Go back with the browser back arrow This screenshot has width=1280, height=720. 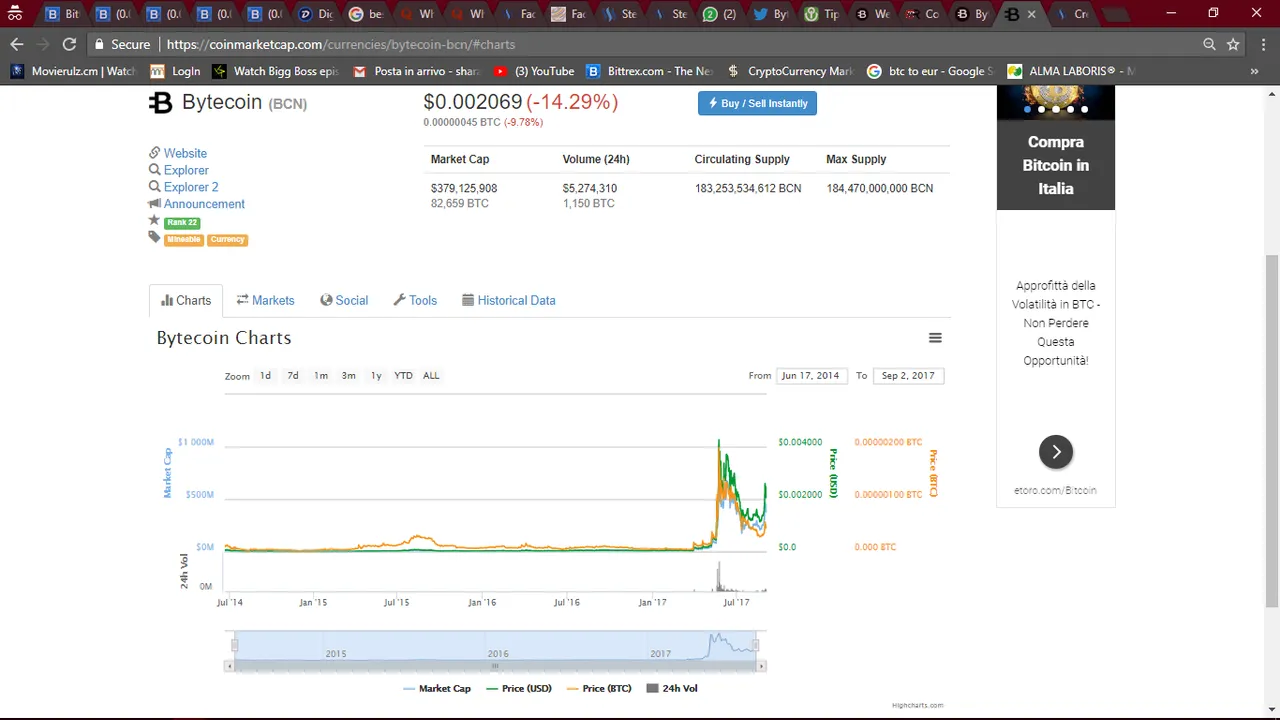pos(16,44)
